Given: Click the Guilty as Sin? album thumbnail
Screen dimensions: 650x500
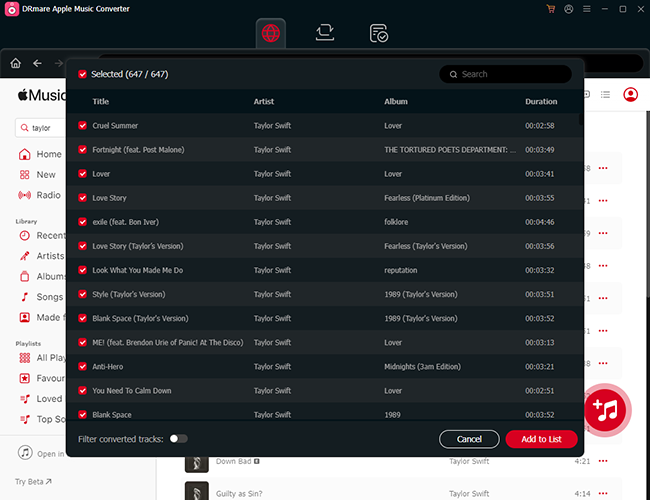Looking at the screenshot, I should (x=196, y=491).
